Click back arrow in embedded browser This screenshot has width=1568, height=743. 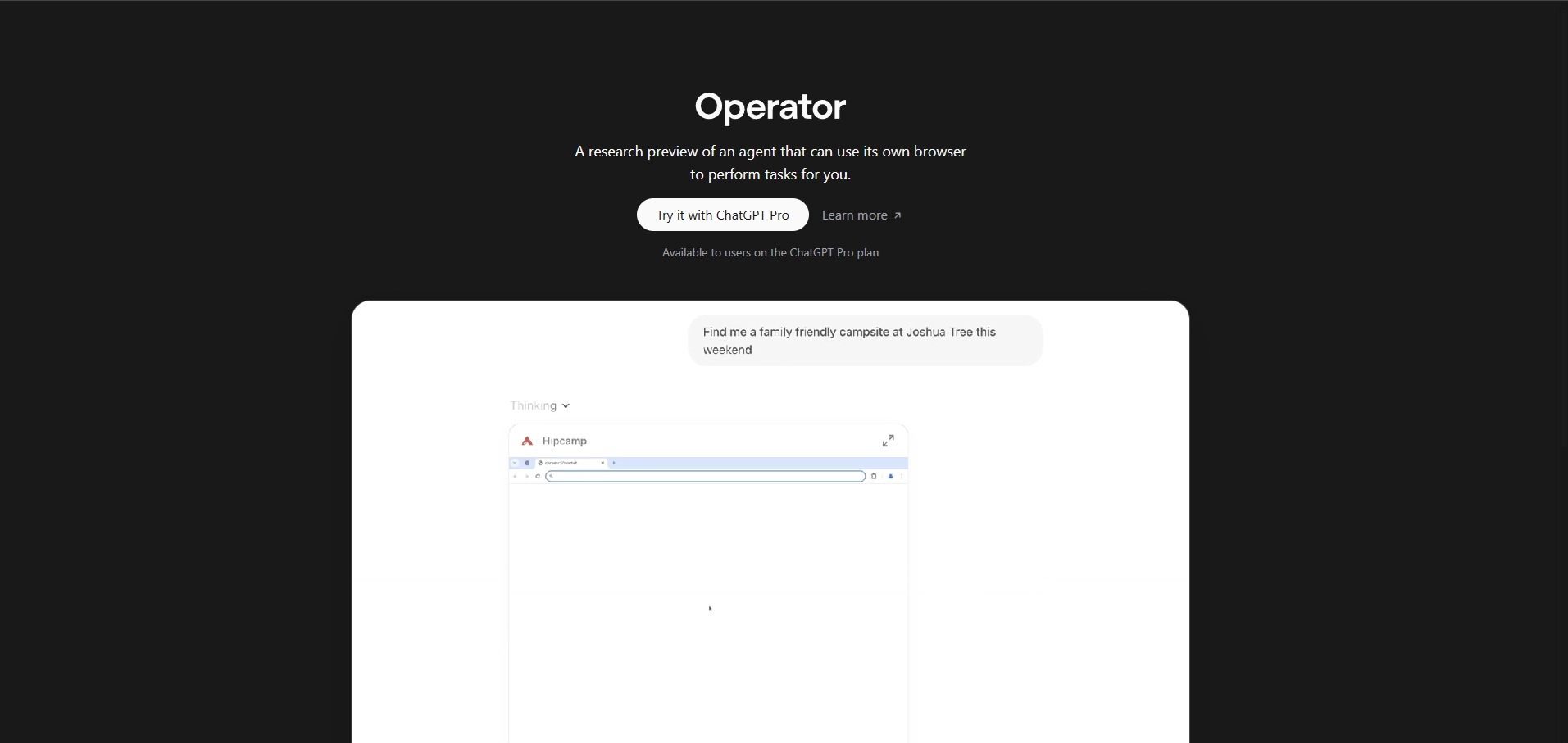pyautogui.click(x=515, y=476)
